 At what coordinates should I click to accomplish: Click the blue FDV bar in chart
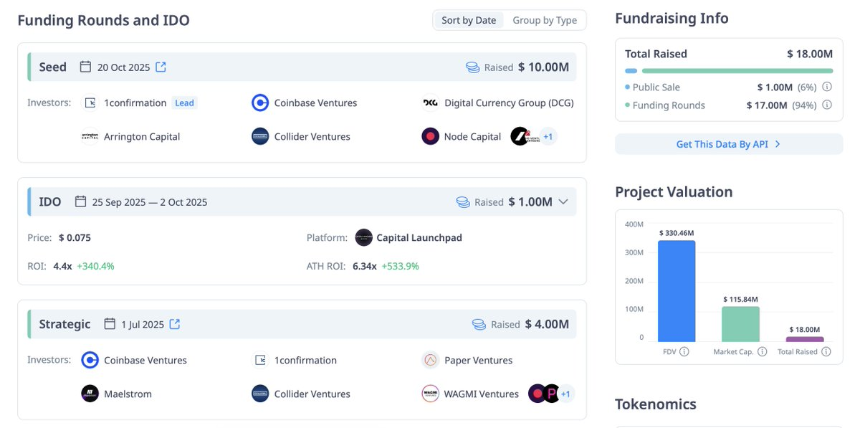coord(676,291)
